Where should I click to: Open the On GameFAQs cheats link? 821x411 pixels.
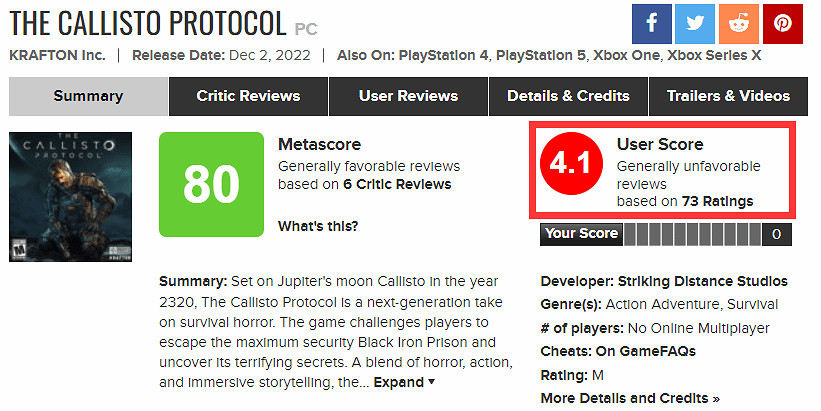[647, 351]
